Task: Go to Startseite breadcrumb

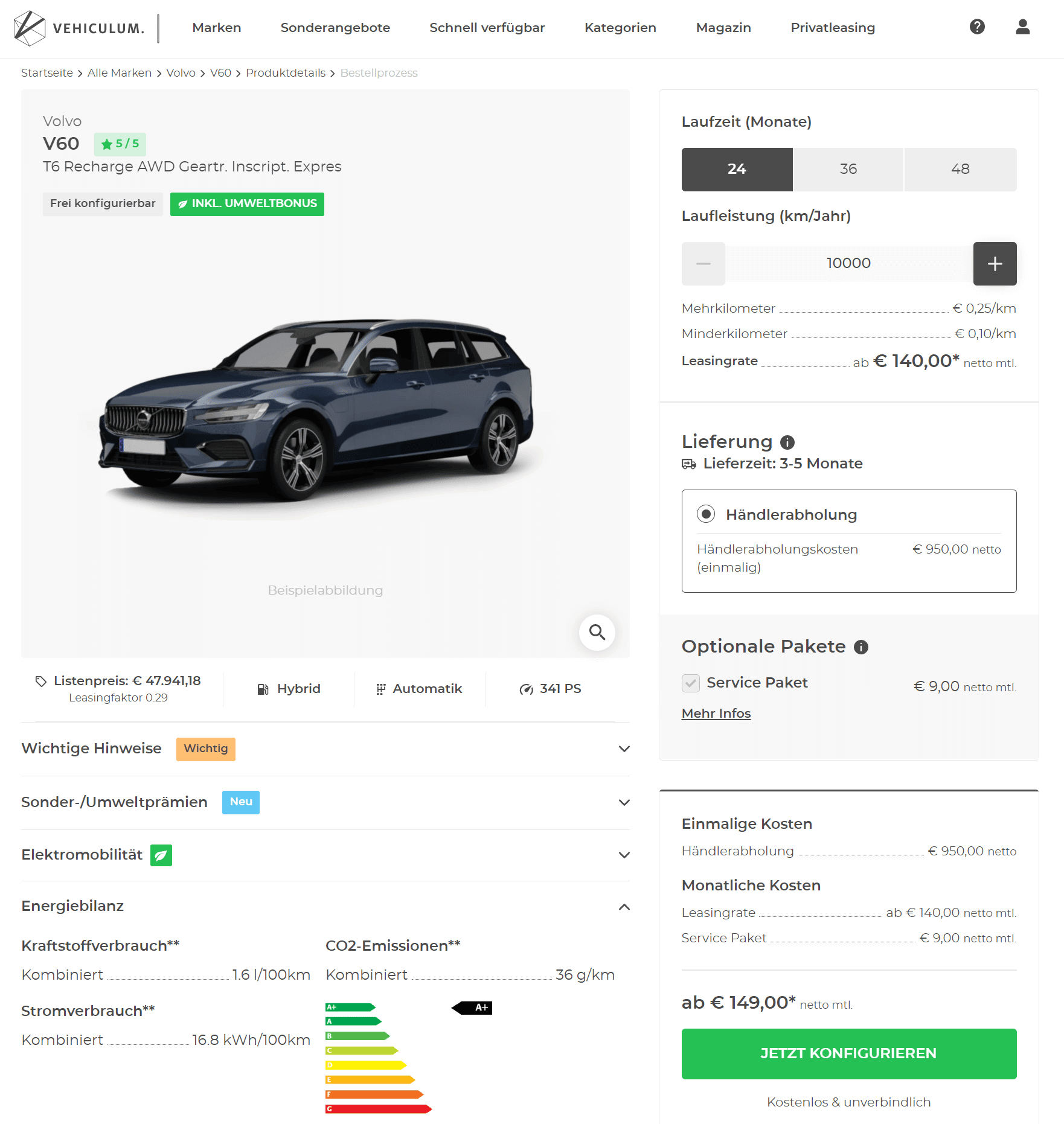Action: 47,73
